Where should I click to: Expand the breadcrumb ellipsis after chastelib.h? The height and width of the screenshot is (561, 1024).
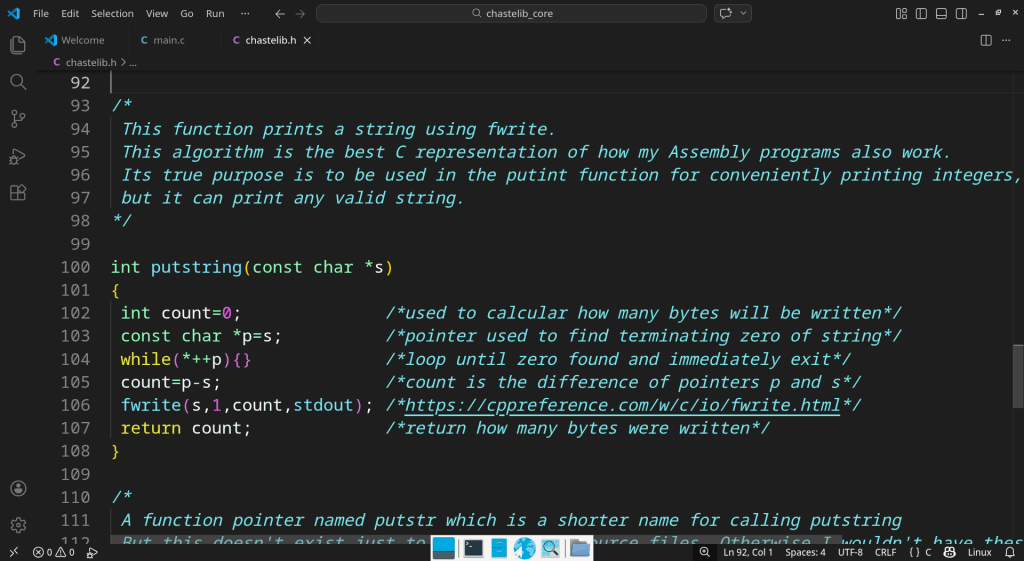click(132, 62)
